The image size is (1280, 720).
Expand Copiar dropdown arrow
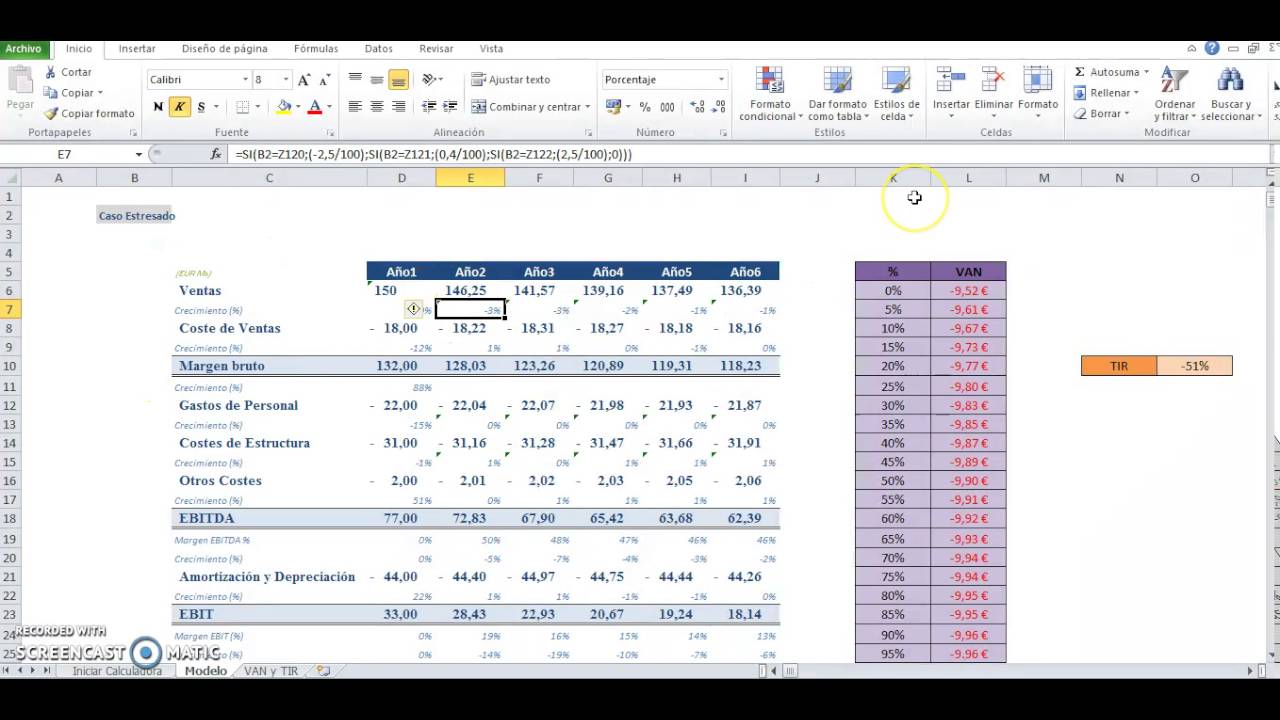pos(101,93)
